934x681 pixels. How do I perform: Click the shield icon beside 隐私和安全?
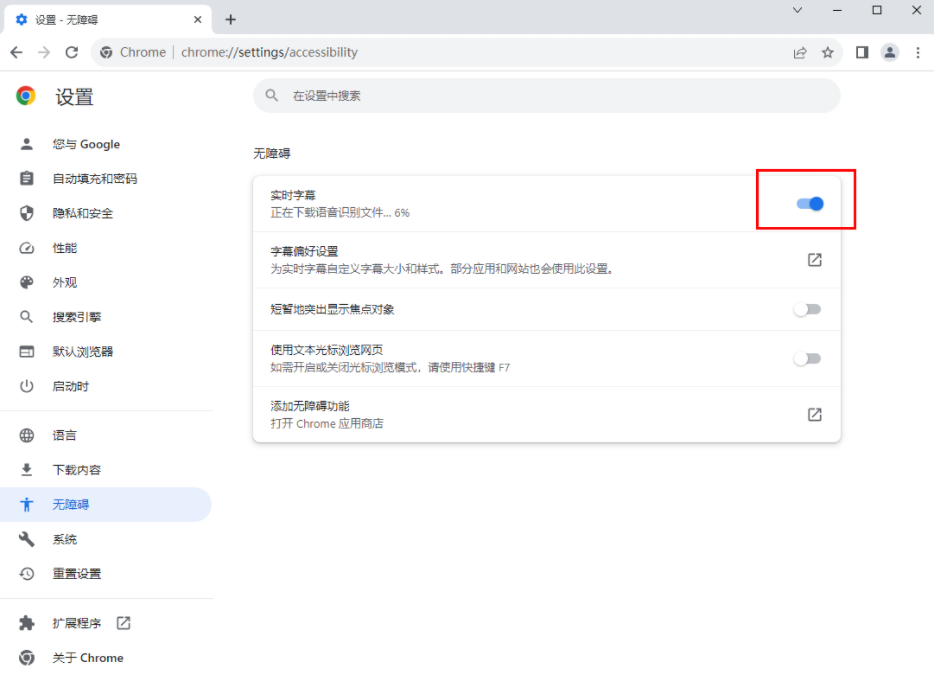pos(26,213)
